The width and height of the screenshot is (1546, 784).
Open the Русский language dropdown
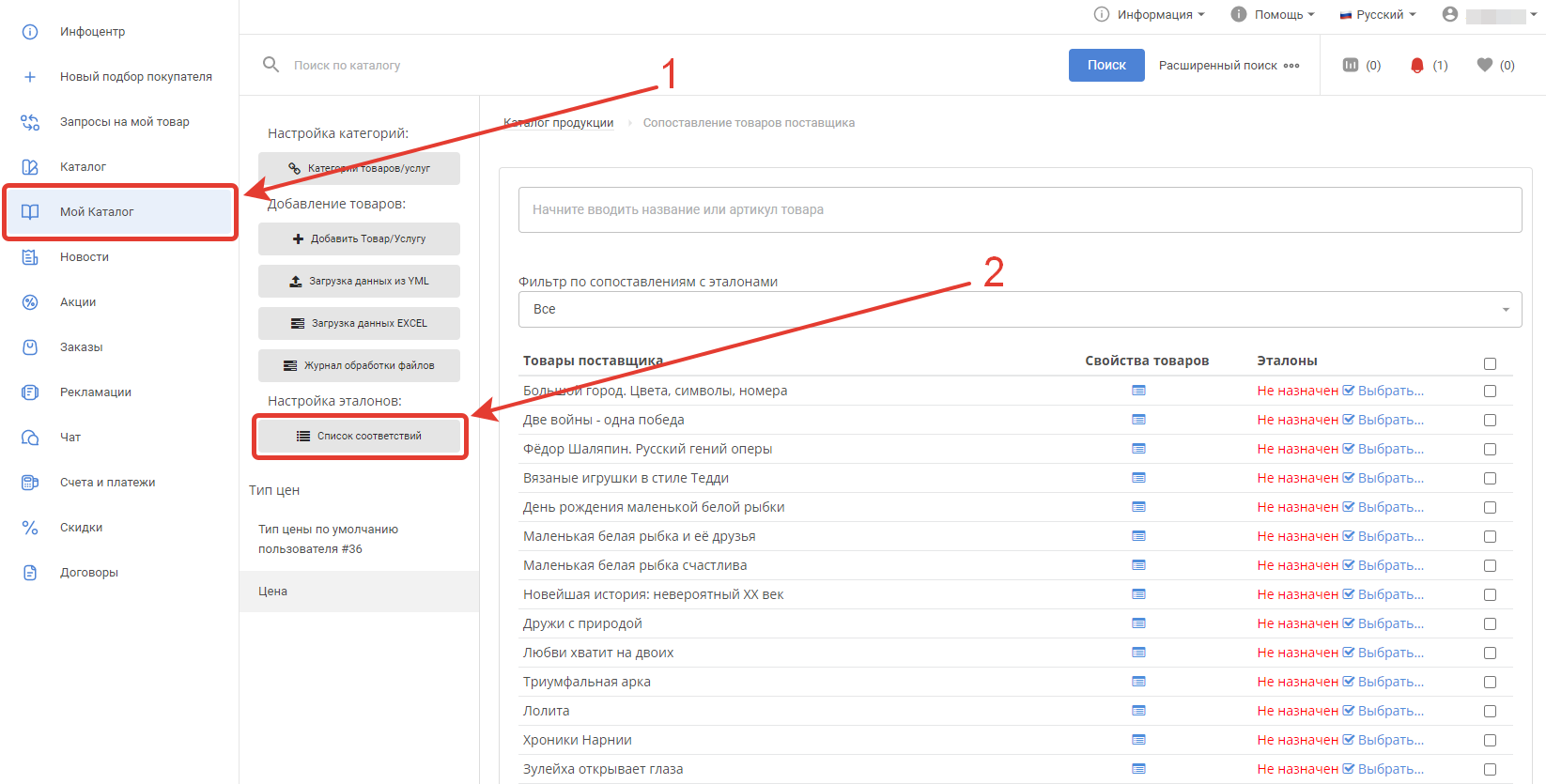pyautogui.click(x=1378, y=14)
